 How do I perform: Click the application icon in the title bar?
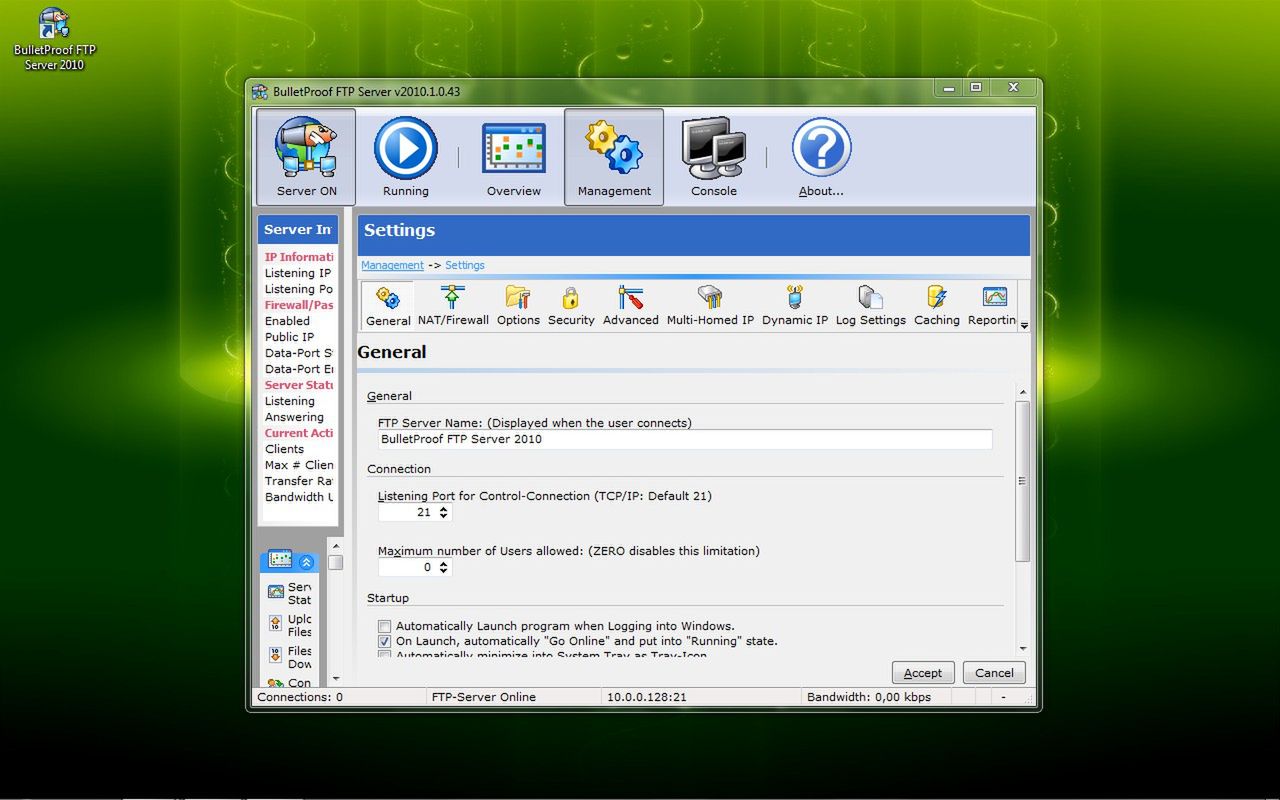tap(260, 92)
